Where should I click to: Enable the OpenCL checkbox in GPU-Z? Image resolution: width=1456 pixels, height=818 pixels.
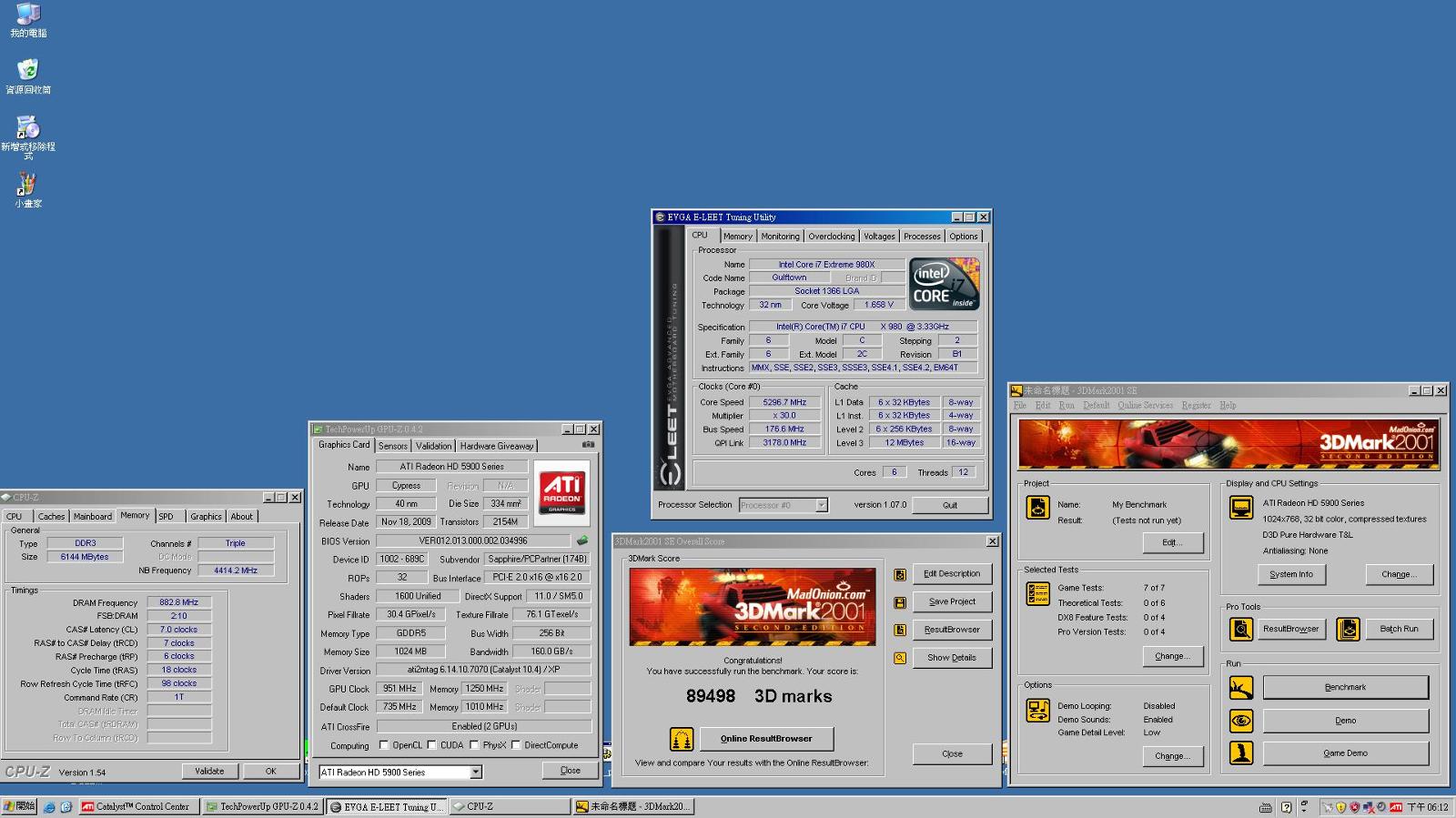pos(384,745)
